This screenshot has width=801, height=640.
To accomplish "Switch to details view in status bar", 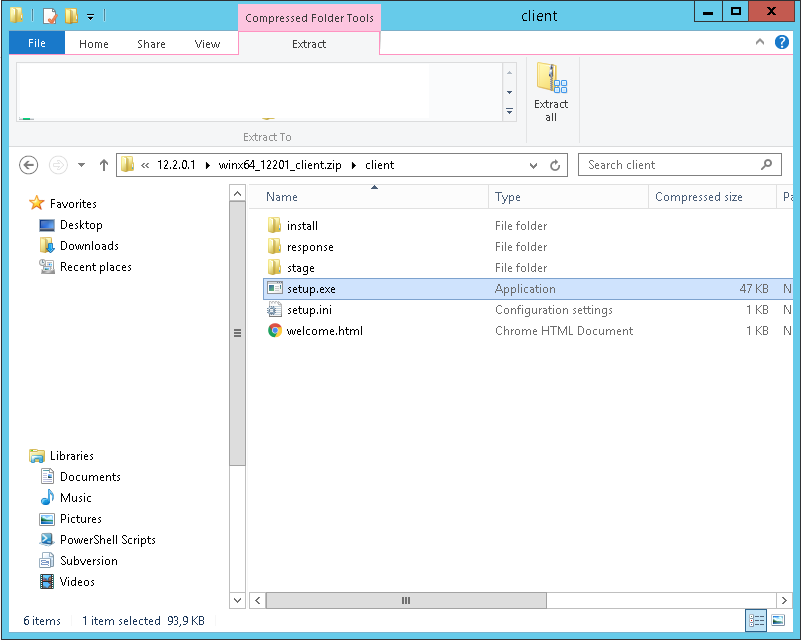I will tap(757, 621).
